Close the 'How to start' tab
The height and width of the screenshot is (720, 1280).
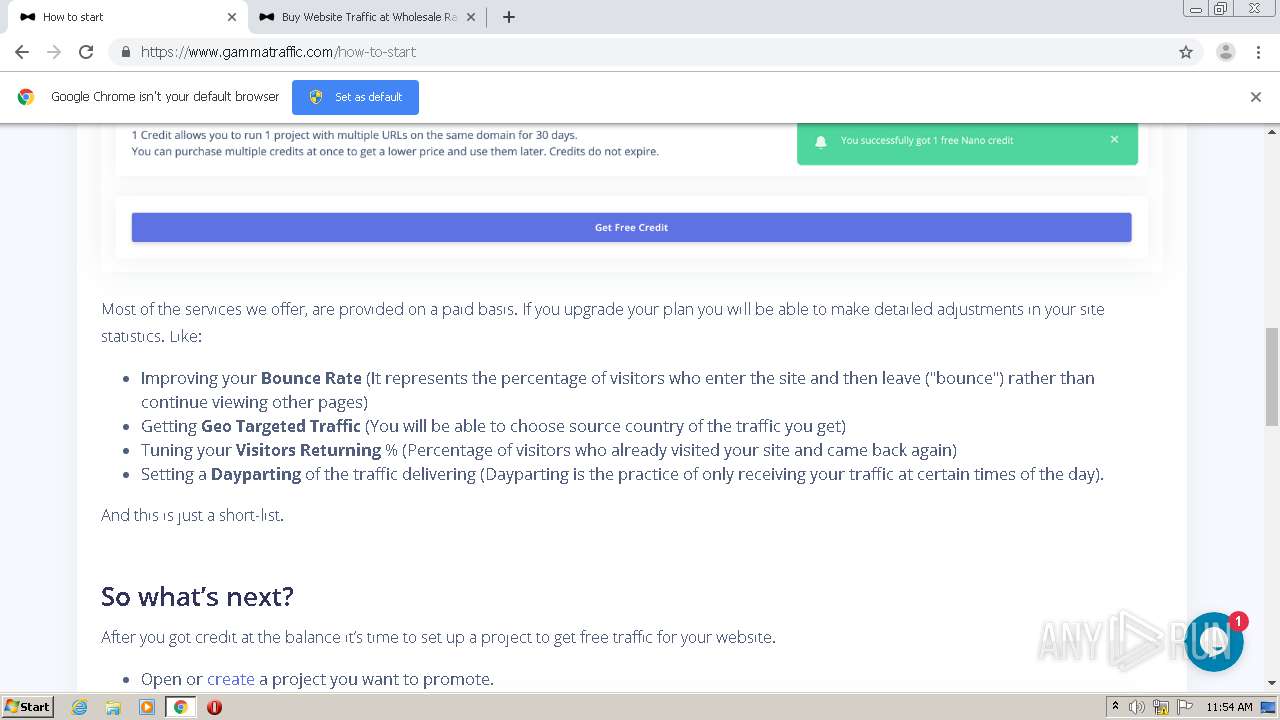pos(232,17)
